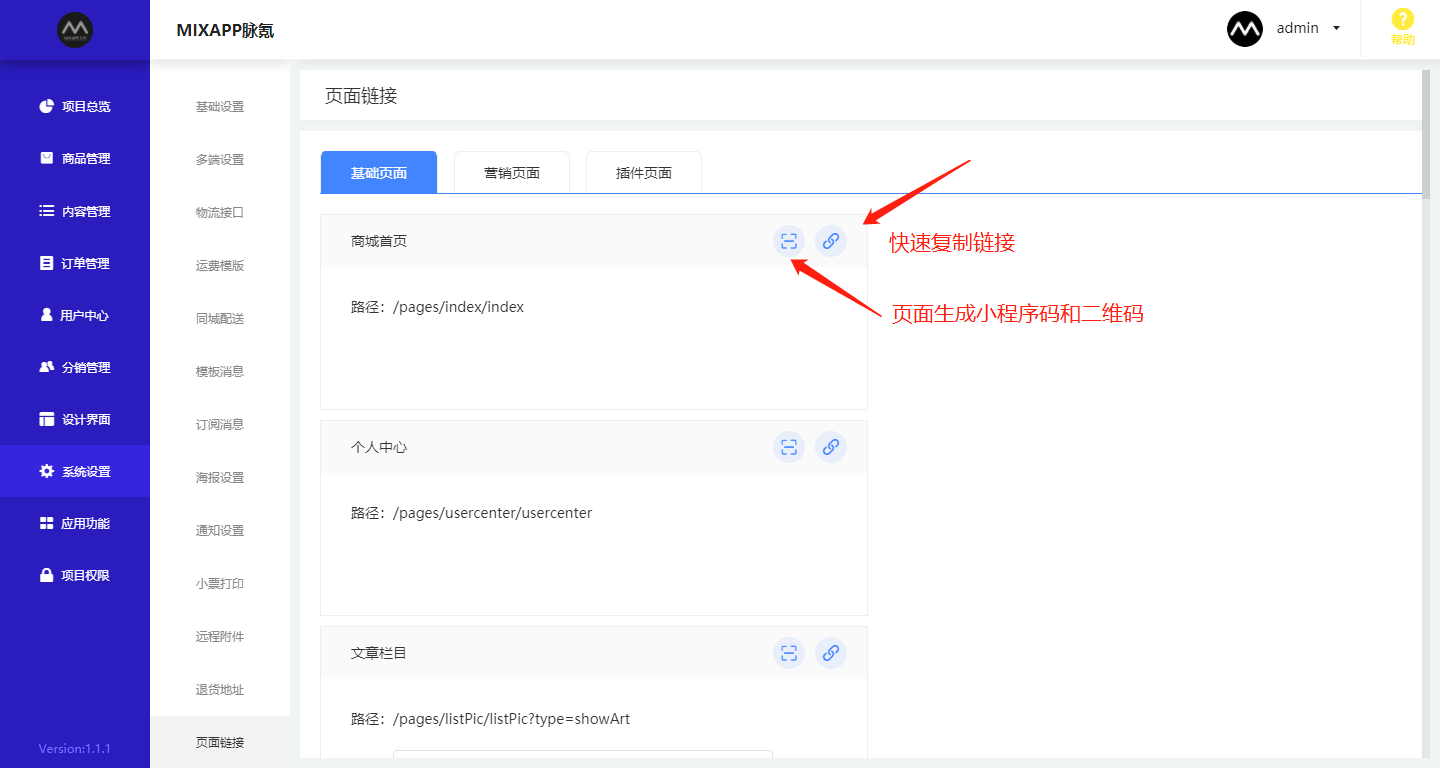This screenshot has height=768, width=1440.
Task: Open 项目总览 in the main sidebar
Action: click(75, 106)
